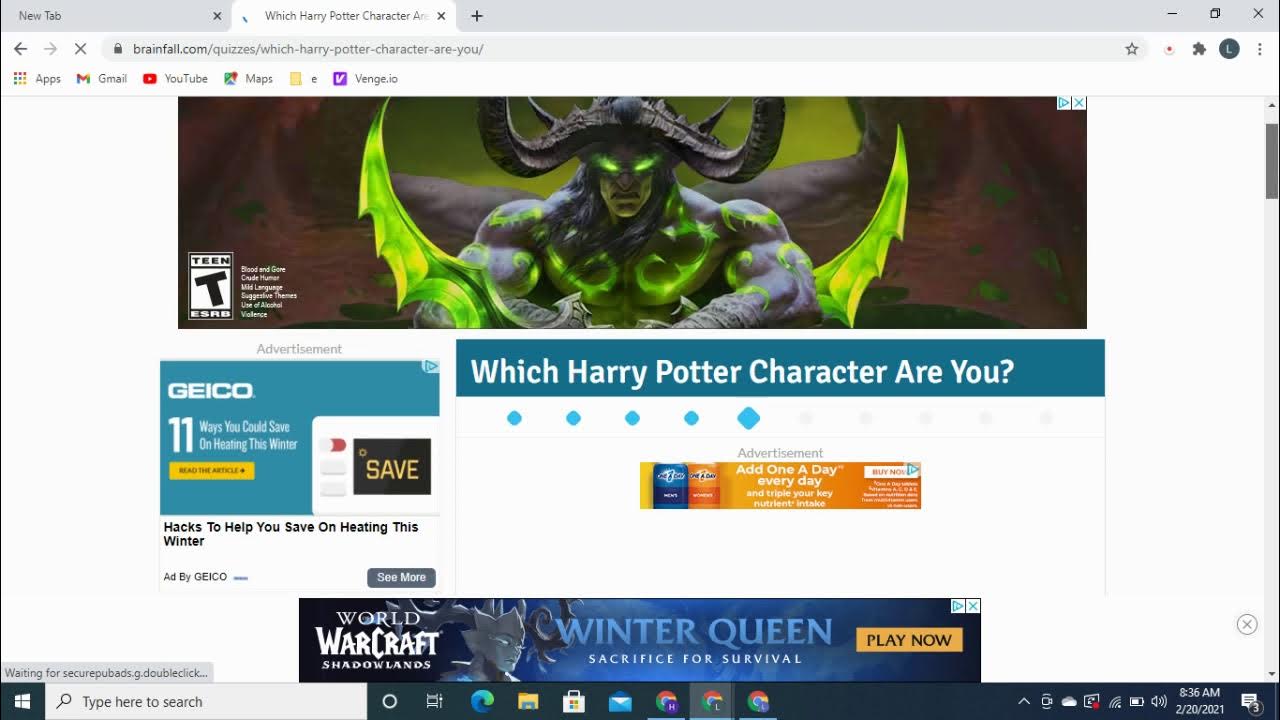The image size is (1280, 720).
Task: Click Play Now on Winter Queen ad
Action: pyautogui.click(x=909, y=640)
